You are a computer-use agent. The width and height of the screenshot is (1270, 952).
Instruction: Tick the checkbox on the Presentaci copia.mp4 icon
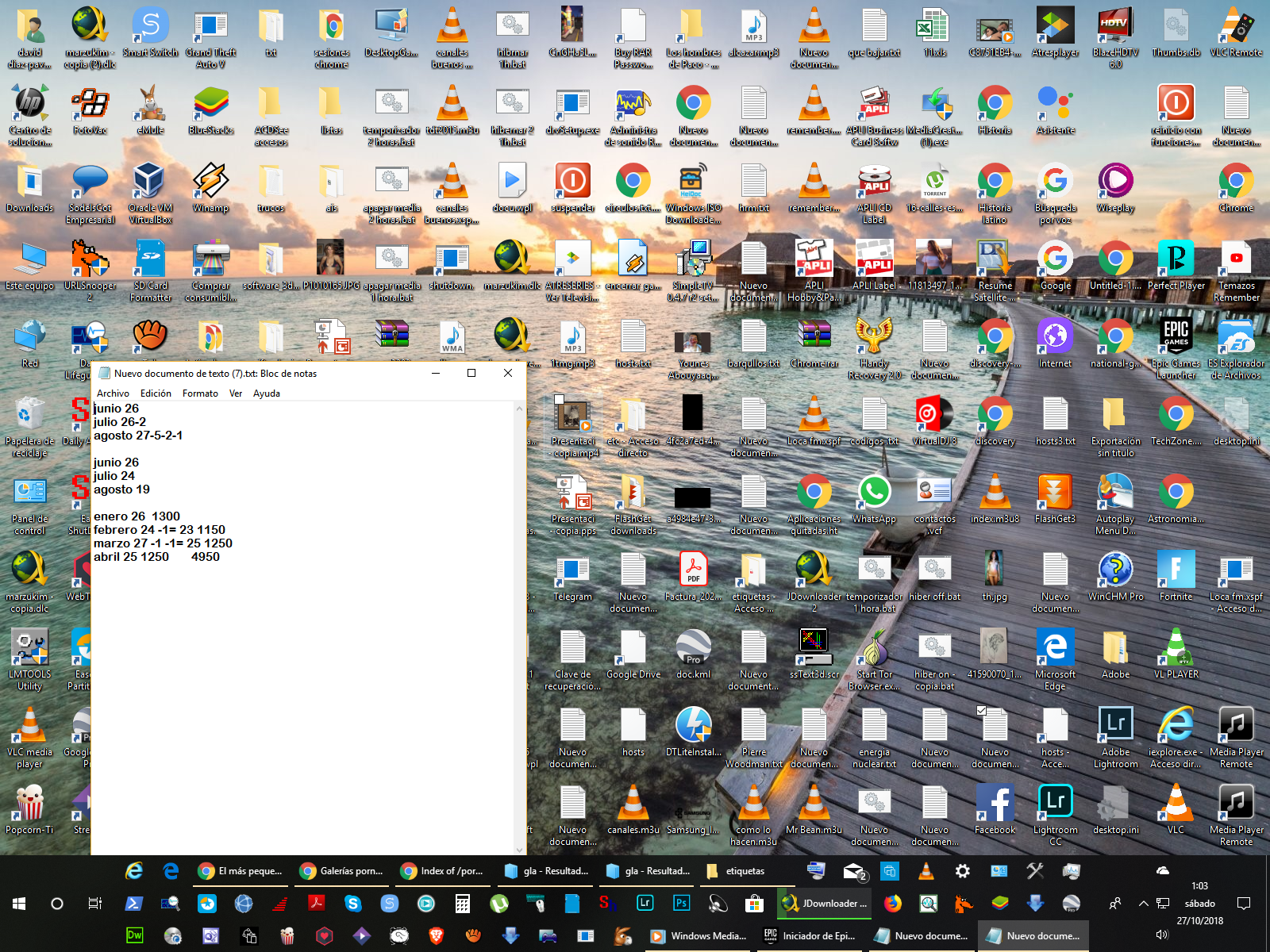(560, 400)
